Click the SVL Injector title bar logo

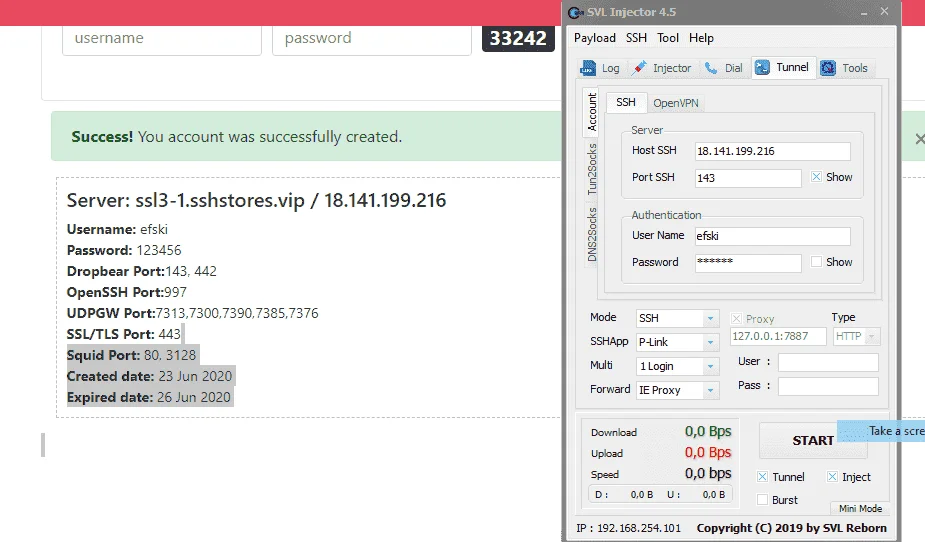click(575, 12)
